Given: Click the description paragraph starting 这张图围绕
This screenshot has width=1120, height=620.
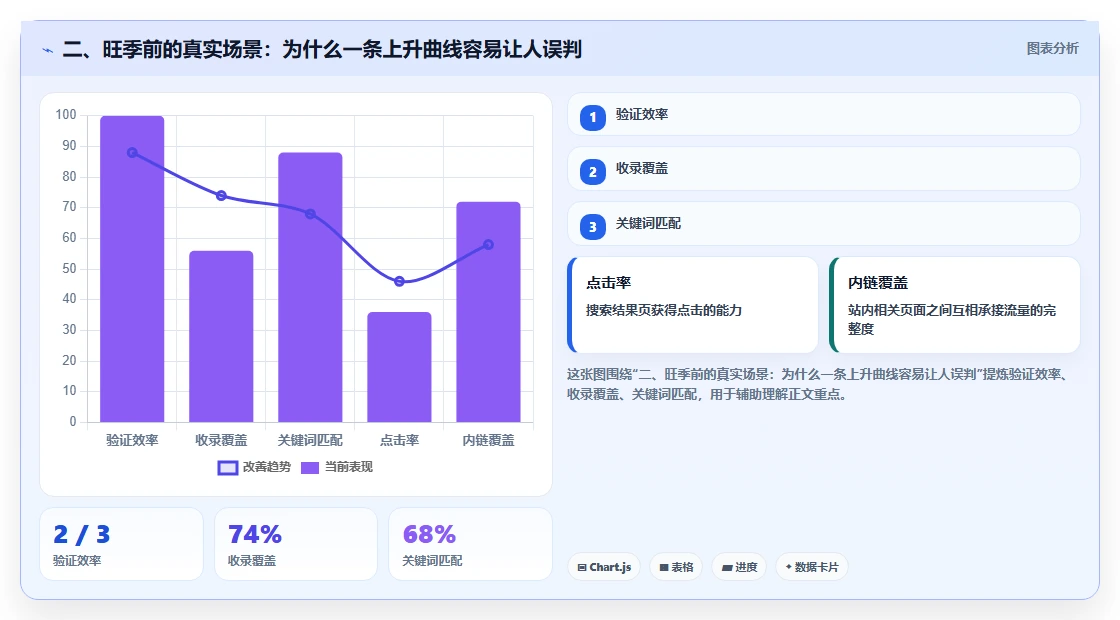Looking at the screenshot, I should click(x=820, y=384).
